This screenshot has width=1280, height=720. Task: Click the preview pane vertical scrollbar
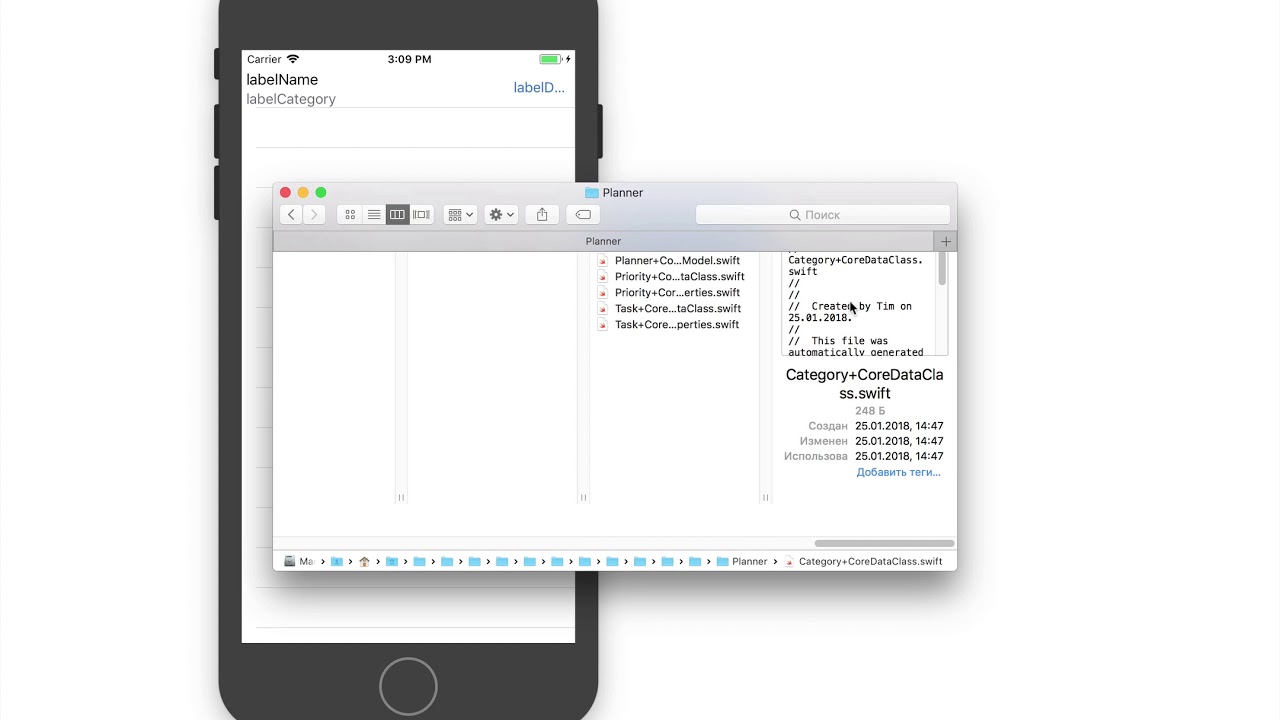point(942,270)
